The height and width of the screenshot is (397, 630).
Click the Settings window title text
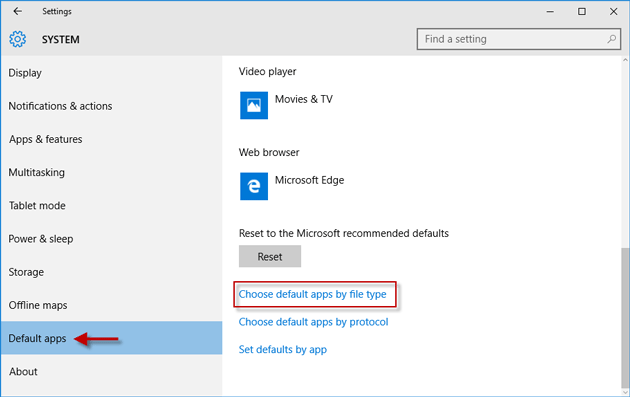57,11
